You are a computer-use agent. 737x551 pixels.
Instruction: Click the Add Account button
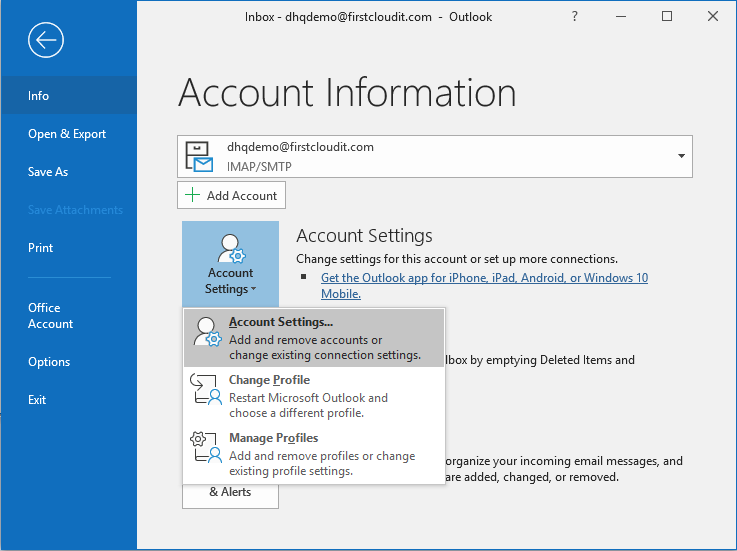(231, 195)
